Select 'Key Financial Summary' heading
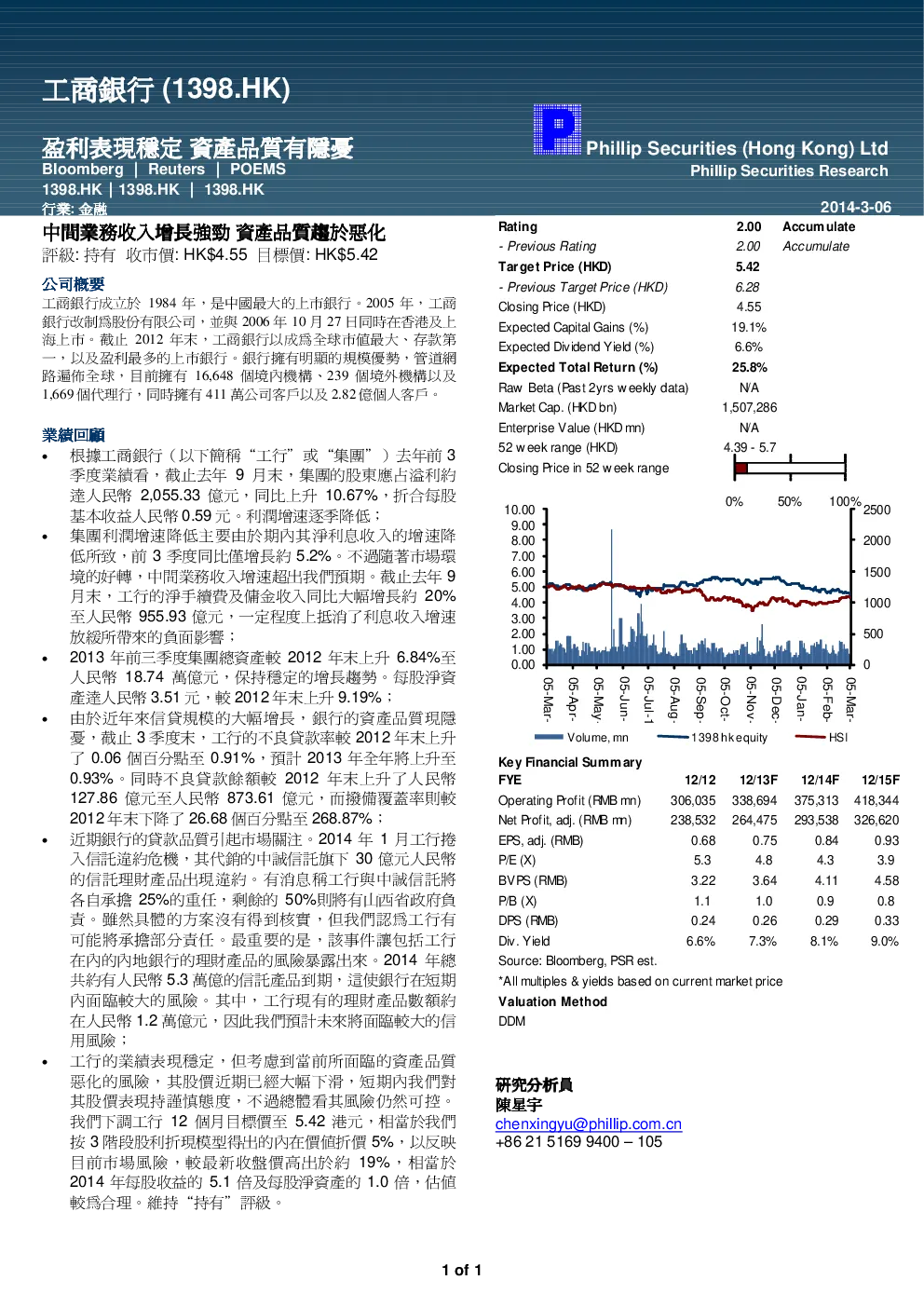The width and height of the screenshot is (924, 1307). pyautogui.click(x=570, y=762)
